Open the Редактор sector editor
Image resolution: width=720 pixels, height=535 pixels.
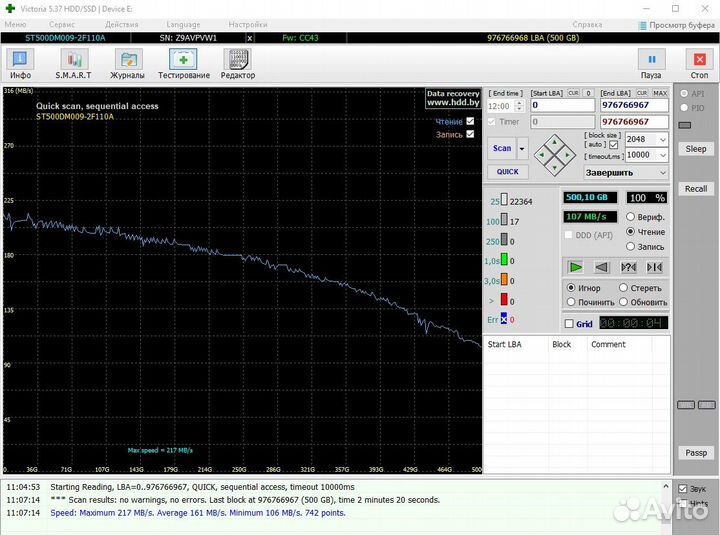point(237,64)
